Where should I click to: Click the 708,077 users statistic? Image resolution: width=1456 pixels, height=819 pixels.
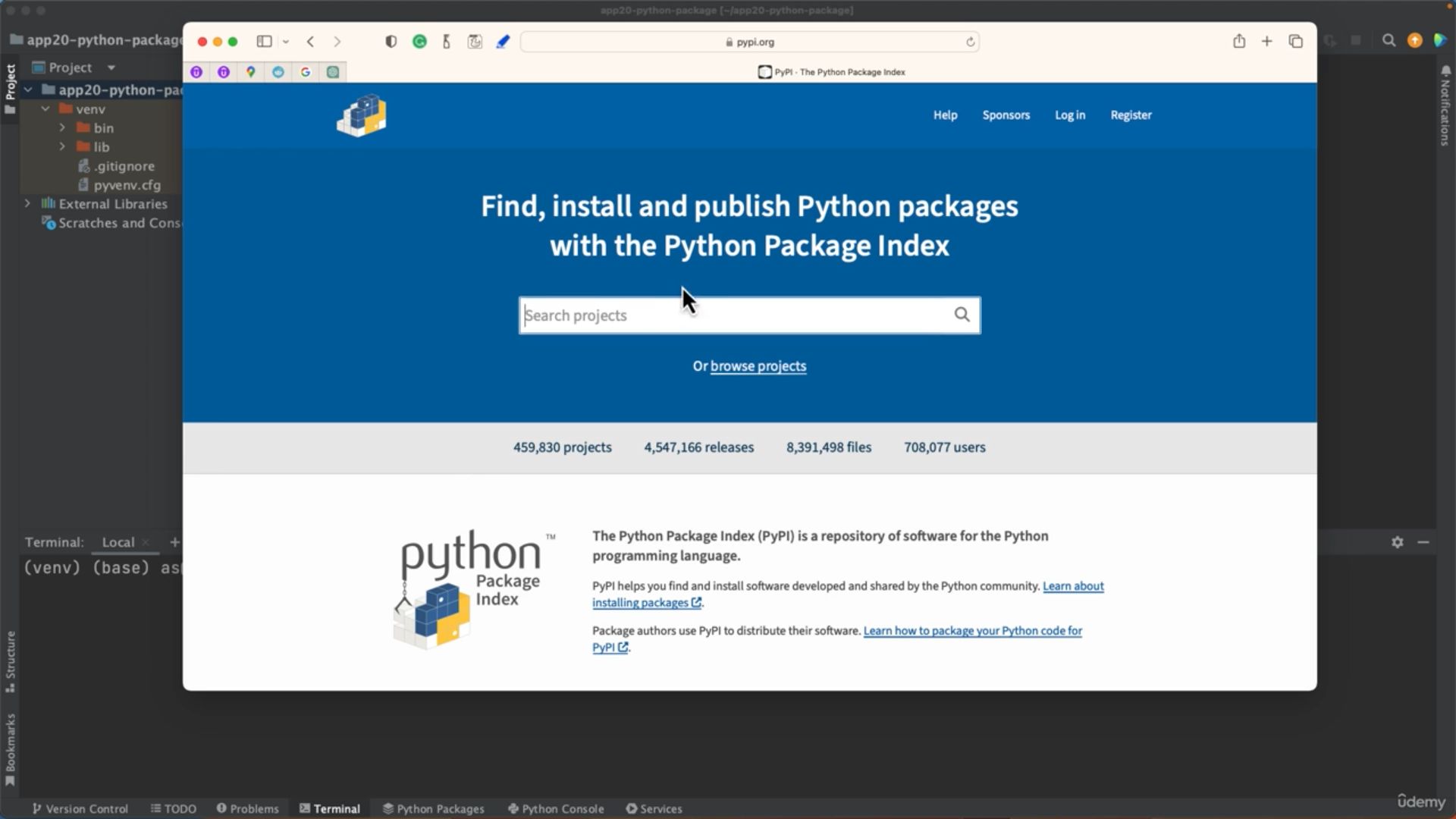pos(945,447)
